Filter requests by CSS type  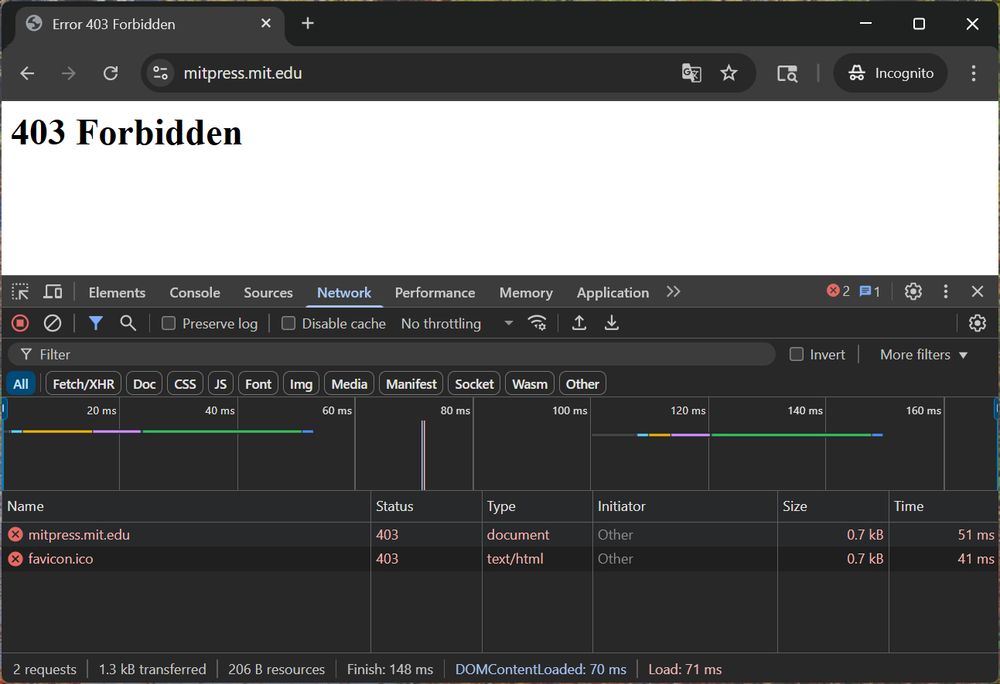coord(185,384)
